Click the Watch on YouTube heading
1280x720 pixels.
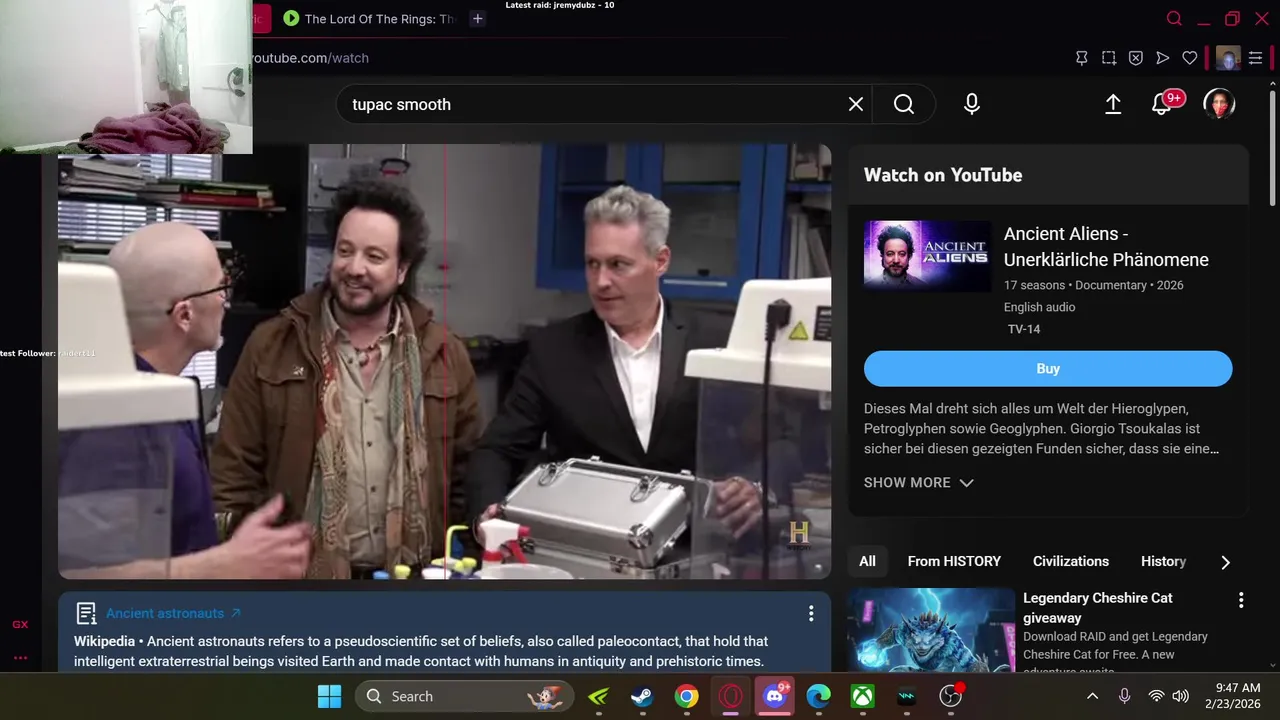943,175
